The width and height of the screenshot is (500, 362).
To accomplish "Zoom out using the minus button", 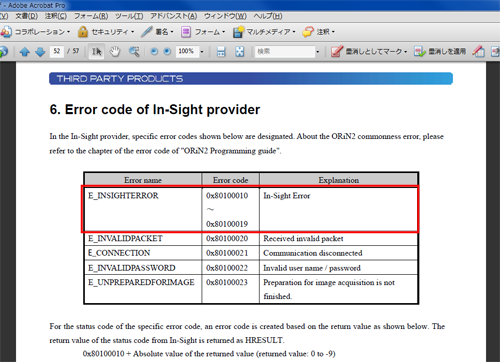I will 154,51.
